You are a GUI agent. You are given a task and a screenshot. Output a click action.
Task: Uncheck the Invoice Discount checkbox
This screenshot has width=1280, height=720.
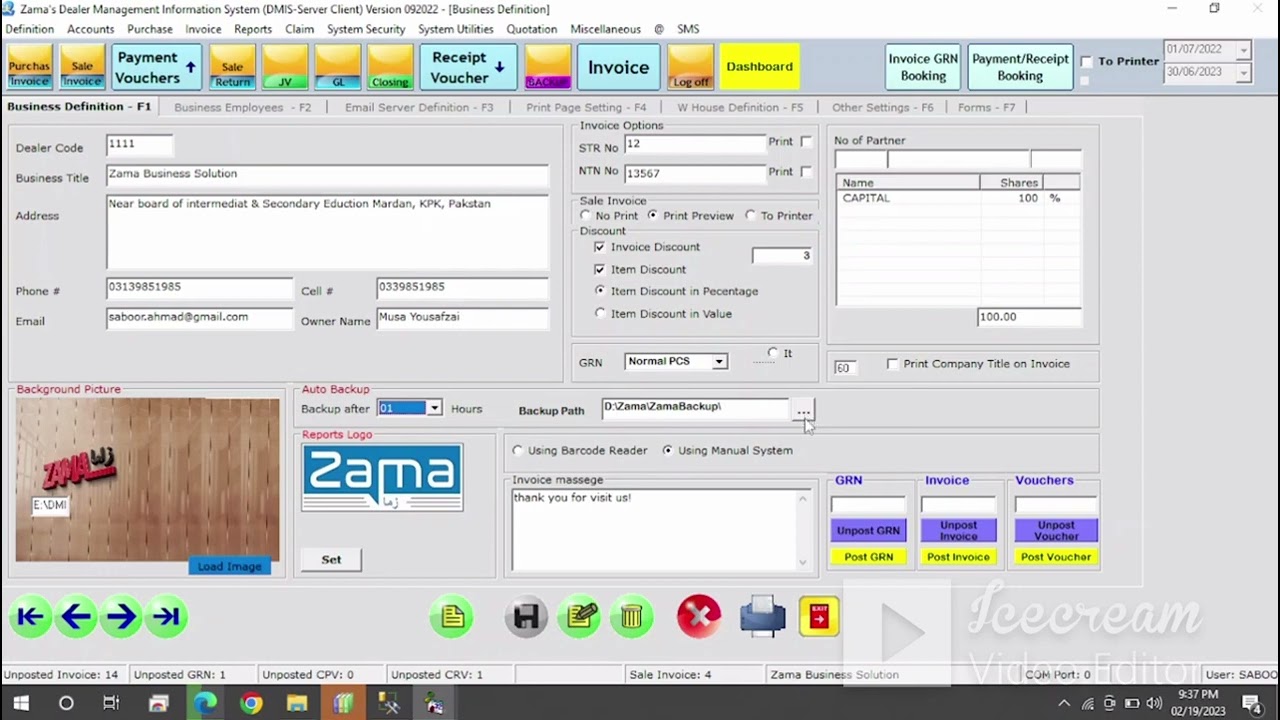click(599, 247)
